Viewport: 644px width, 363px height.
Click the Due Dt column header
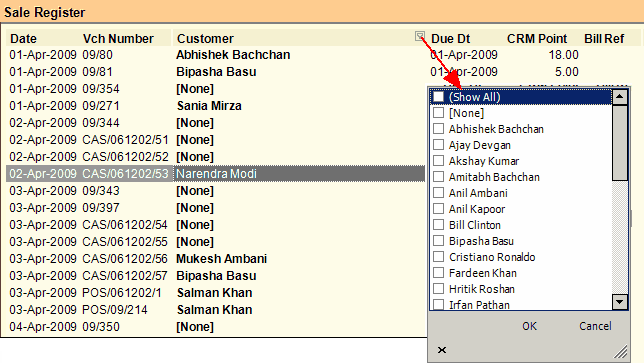(x=451, y=39)
